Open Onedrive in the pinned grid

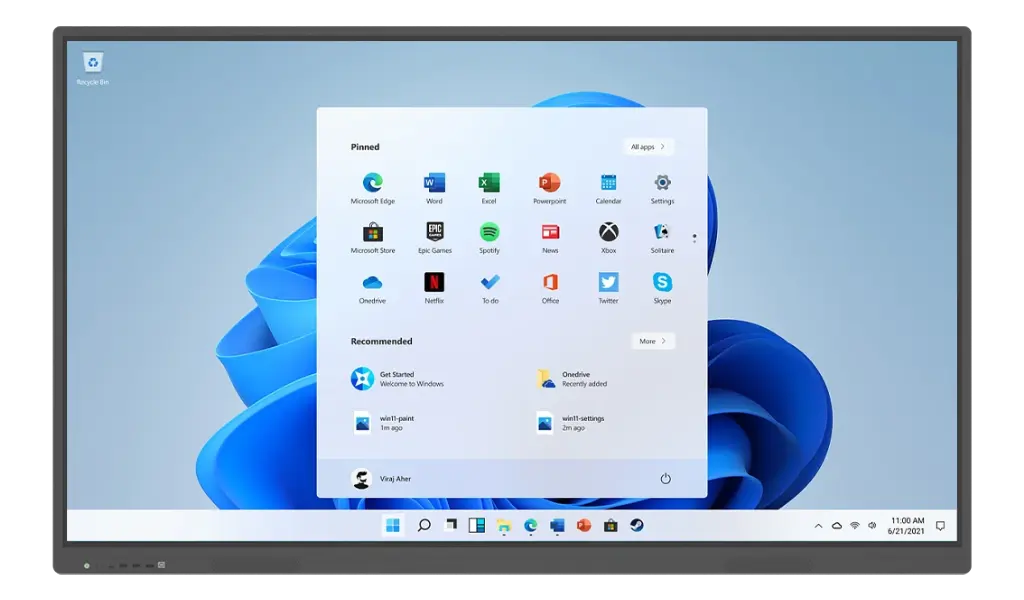(x=372, y=288)
